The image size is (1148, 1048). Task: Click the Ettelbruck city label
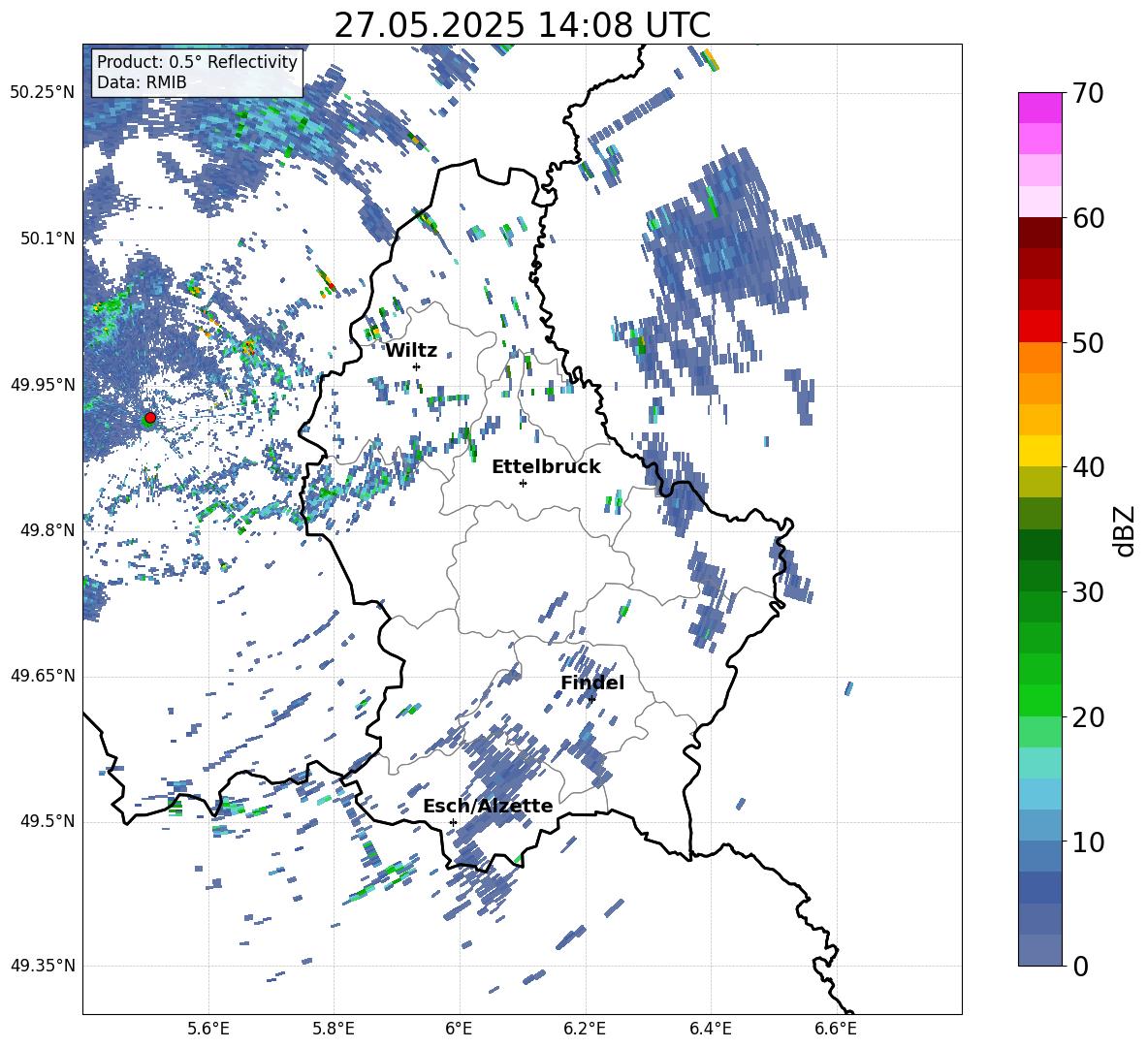[546, 467]
